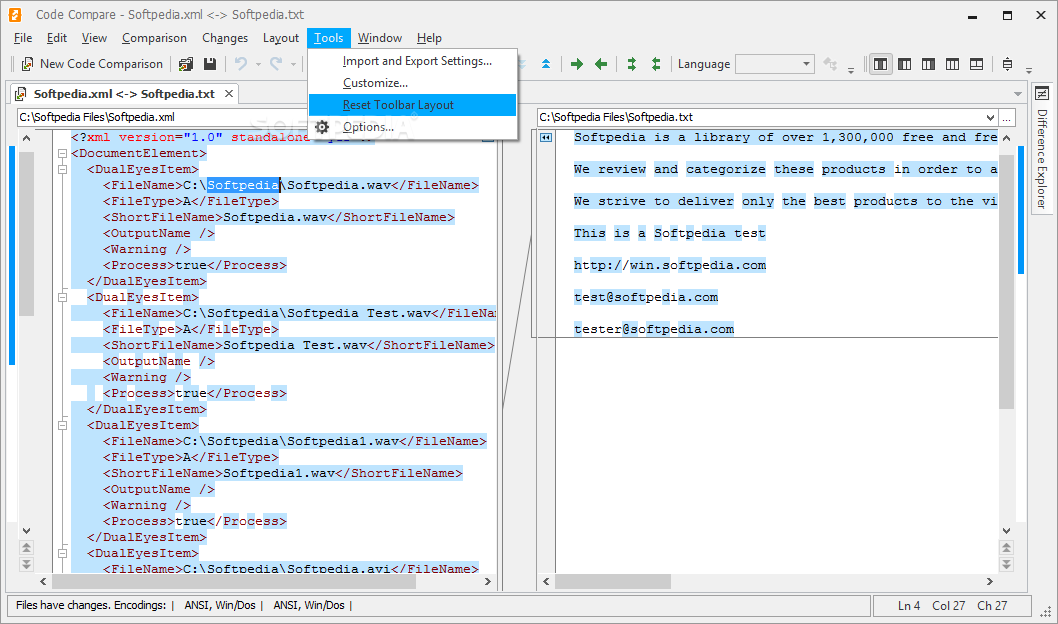Image resolution: width=1058 pixels, height=624 pixels.
Task: Close the Softpedia.xml comparison tab
Action: click(x=229, y=94)
